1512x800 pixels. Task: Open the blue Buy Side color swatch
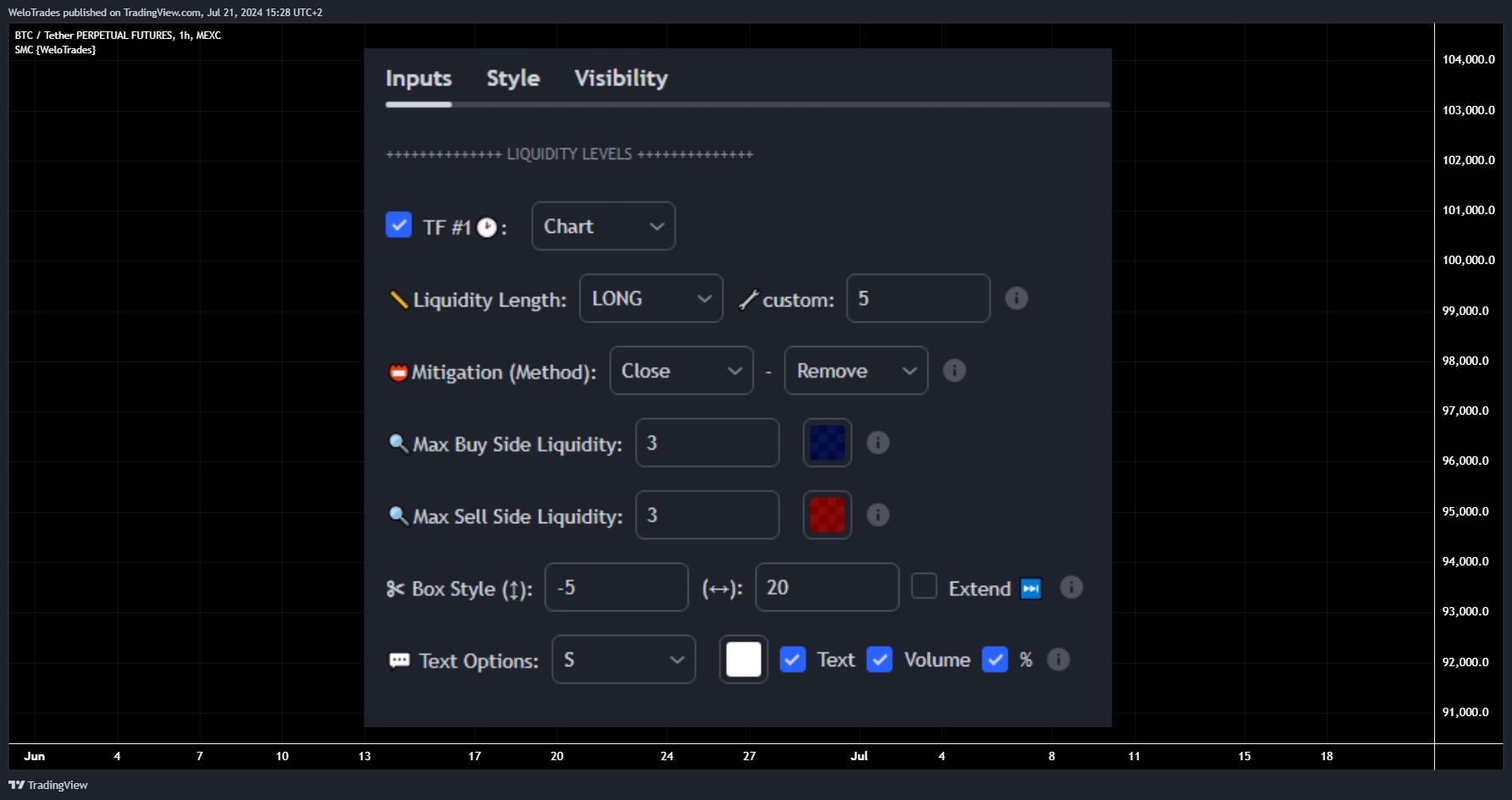827,443
